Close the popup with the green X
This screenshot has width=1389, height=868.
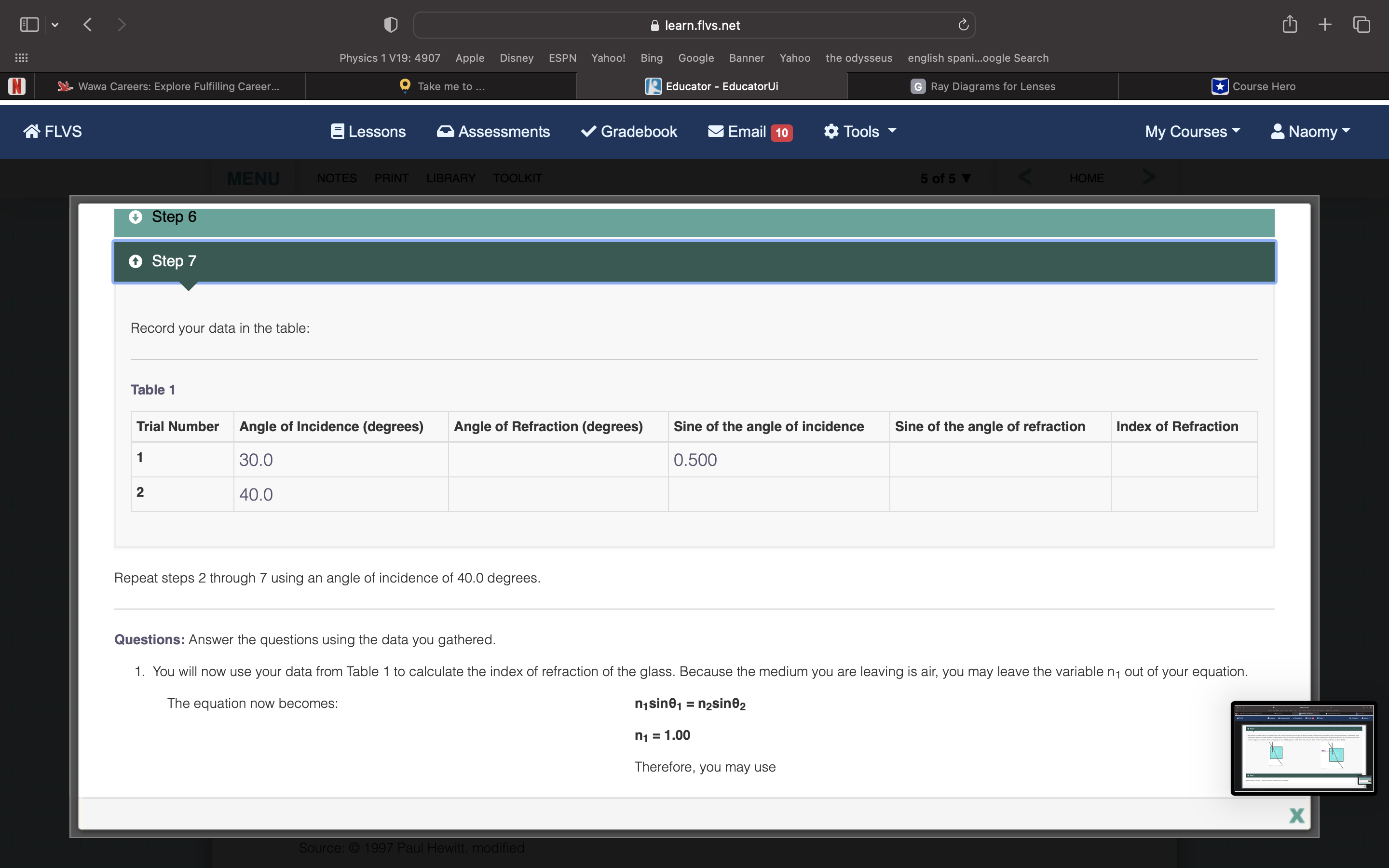1296,815
